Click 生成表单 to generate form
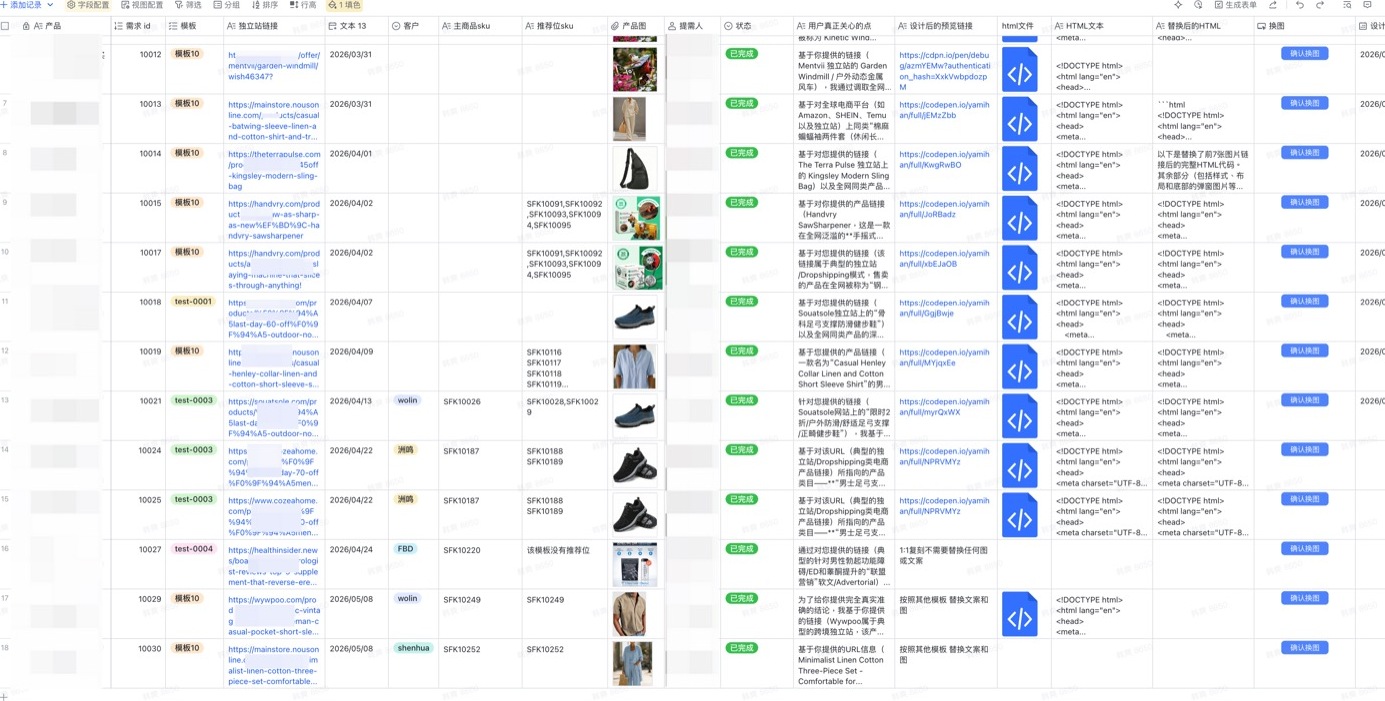1385x701 pixels. [1235, 5]
